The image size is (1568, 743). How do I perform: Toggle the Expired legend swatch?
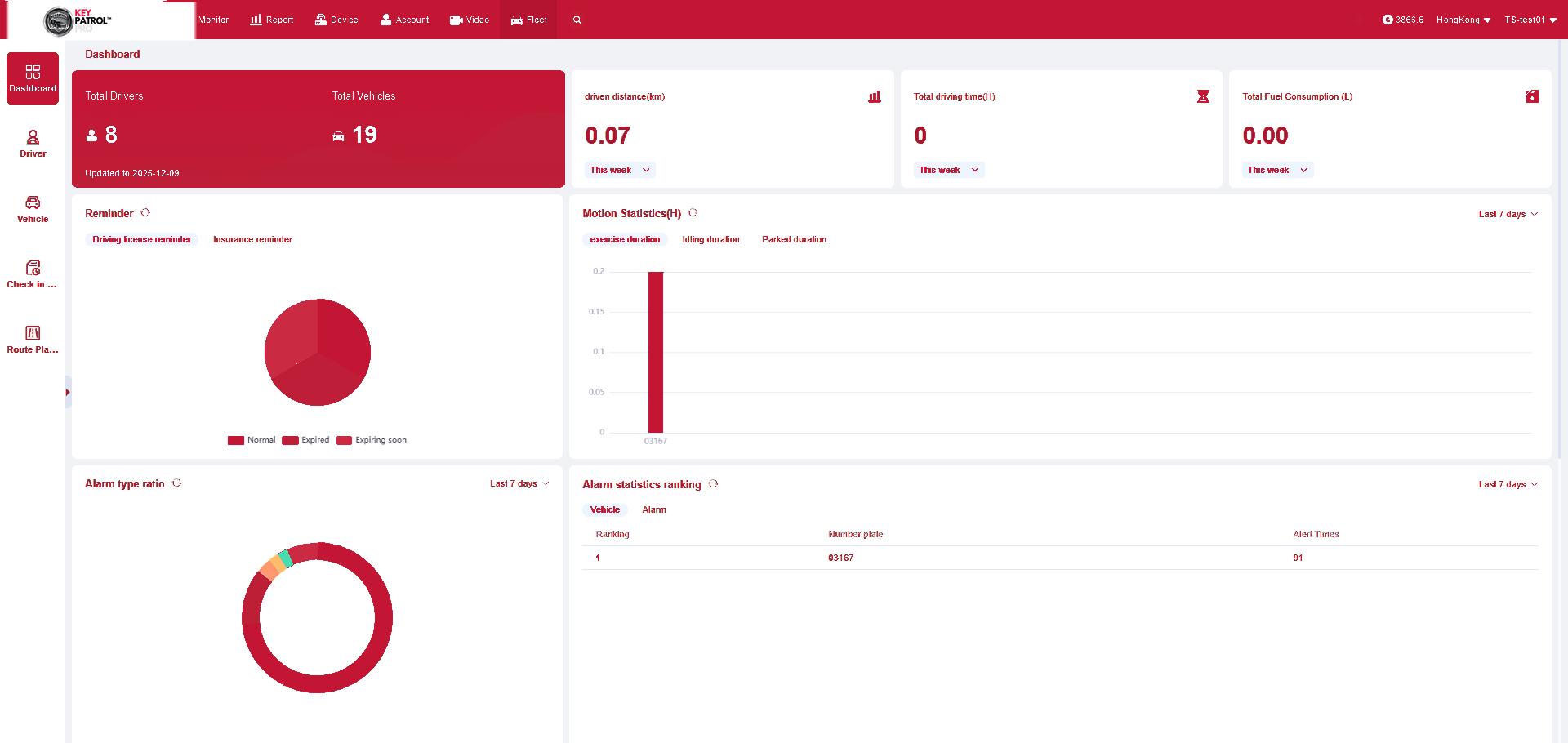tap(290, 440)
